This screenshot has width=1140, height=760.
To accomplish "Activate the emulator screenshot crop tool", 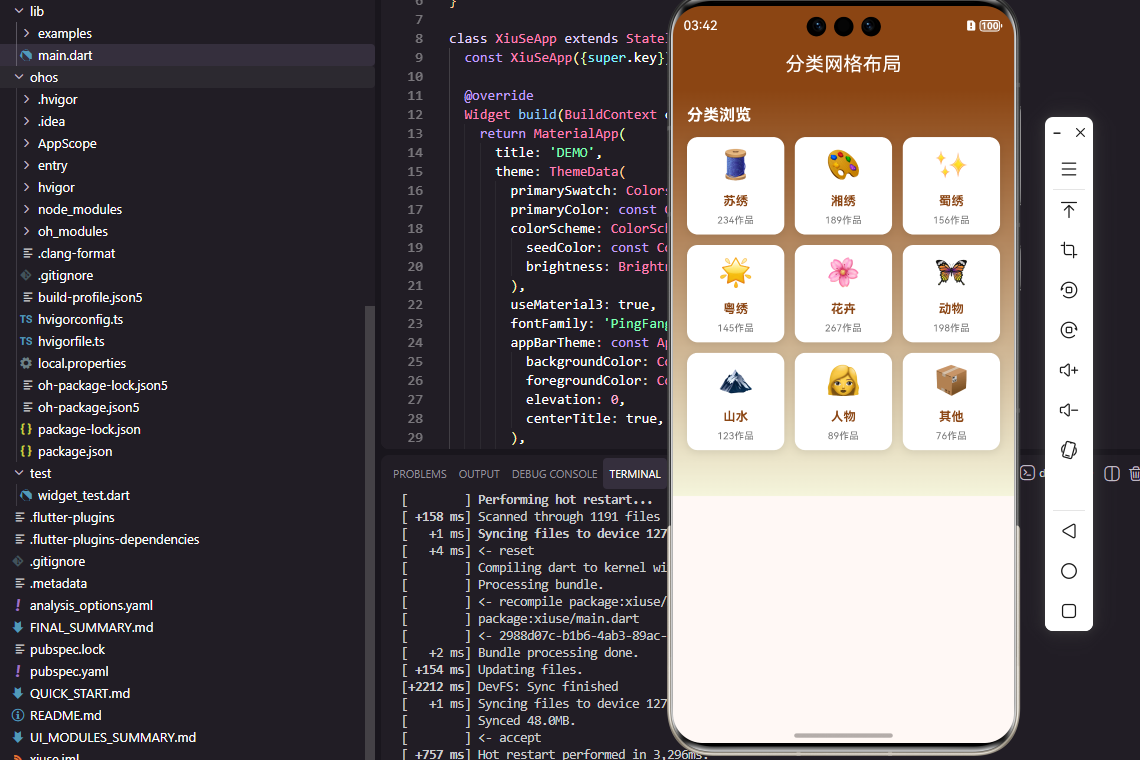I will click(x=1069, y=250).
